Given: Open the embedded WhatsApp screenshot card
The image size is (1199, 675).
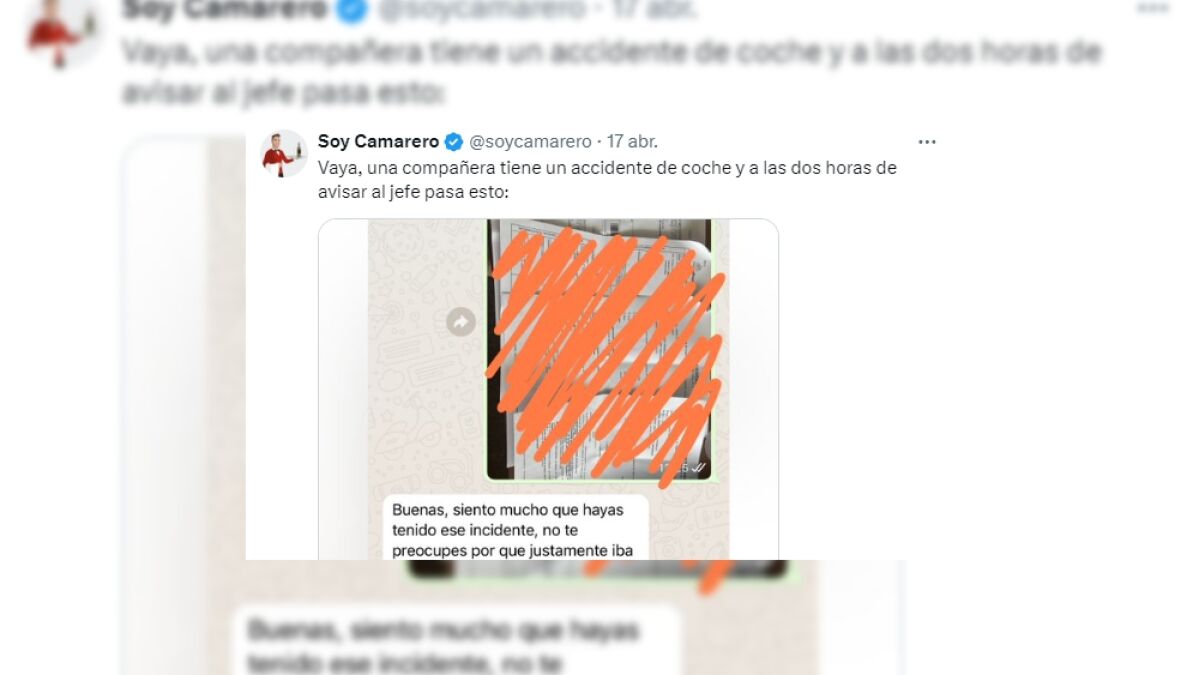Looking at the screenshot, I should point(548,389).
